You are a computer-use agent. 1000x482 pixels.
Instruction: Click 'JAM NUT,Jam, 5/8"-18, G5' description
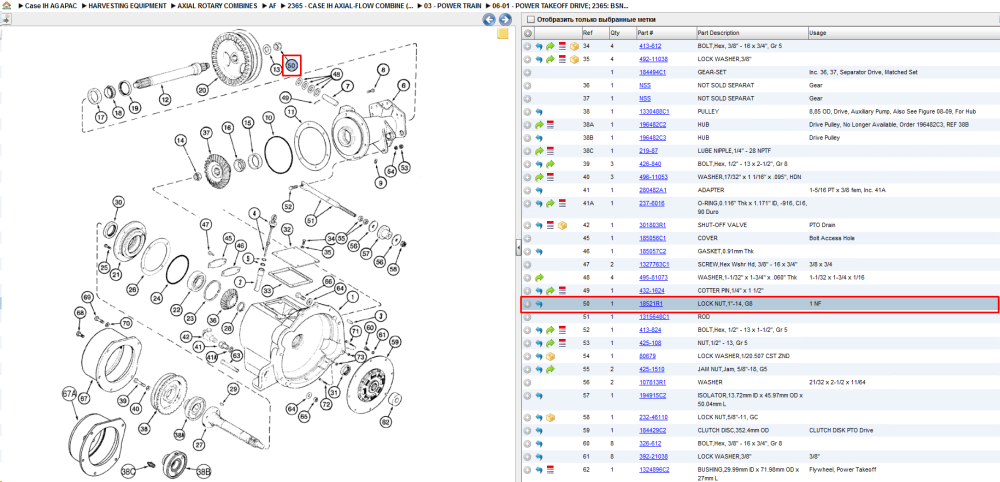coord(733,369)
